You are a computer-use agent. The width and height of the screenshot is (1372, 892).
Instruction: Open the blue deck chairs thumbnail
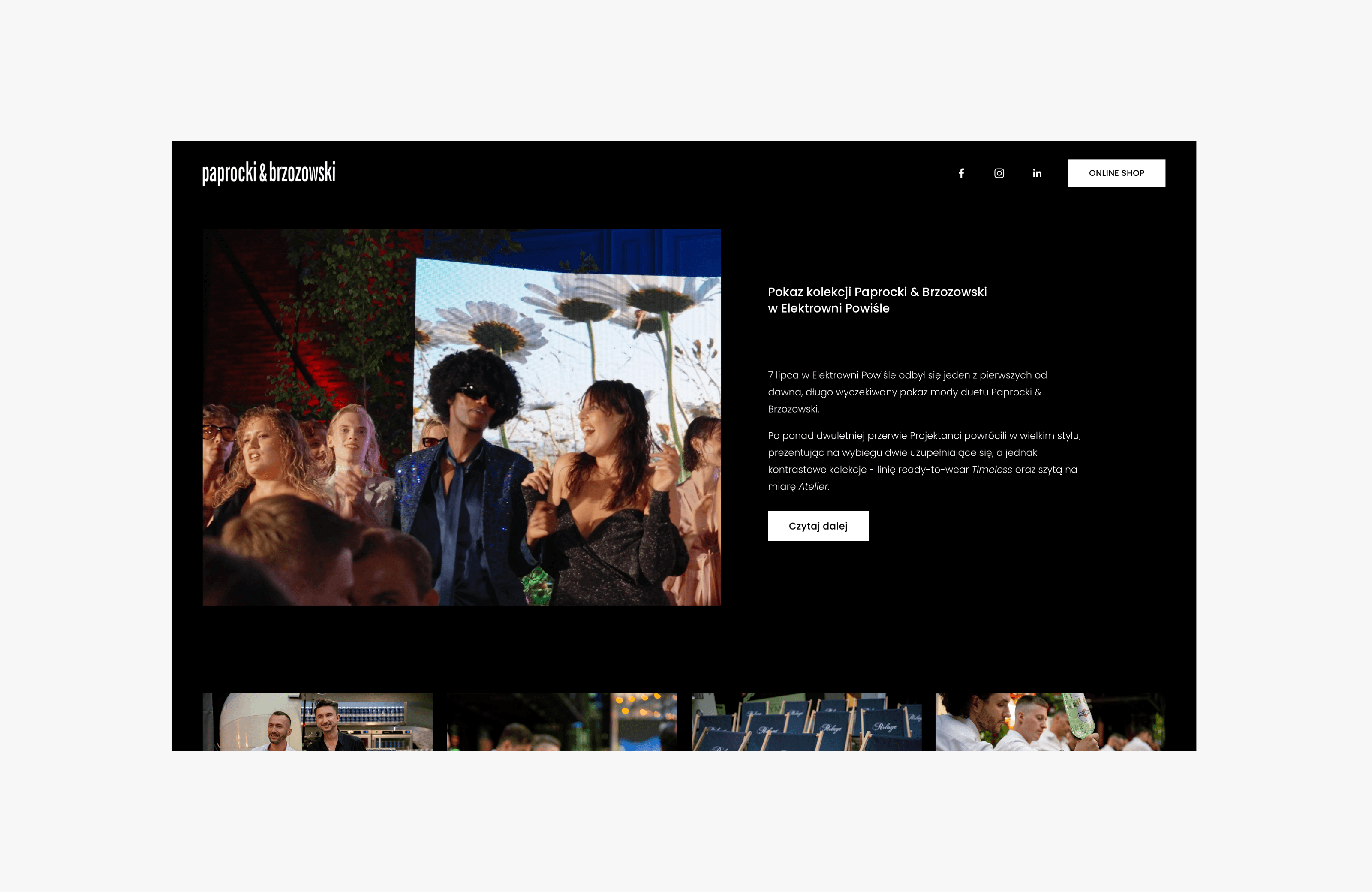click(806, 722)
